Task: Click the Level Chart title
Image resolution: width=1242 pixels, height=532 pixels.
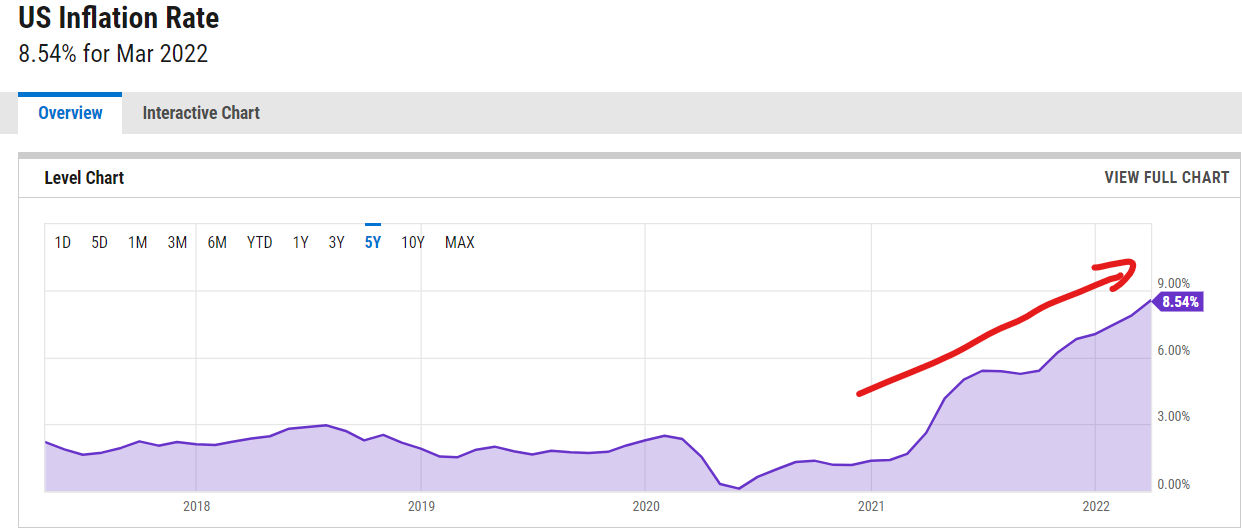Action: click(x=84, y=177)
